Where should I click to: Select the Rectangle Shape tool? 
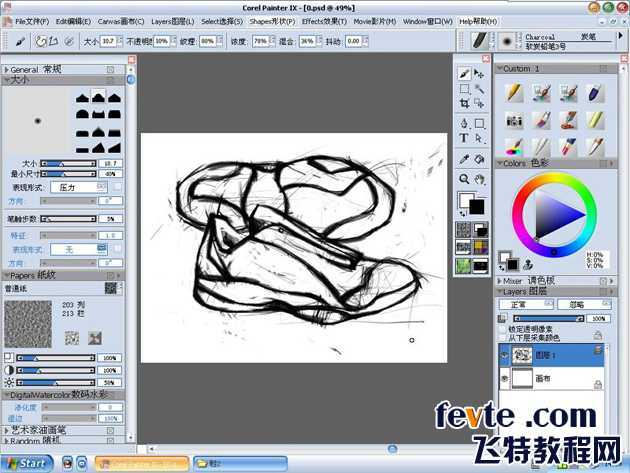pos(479,123)
